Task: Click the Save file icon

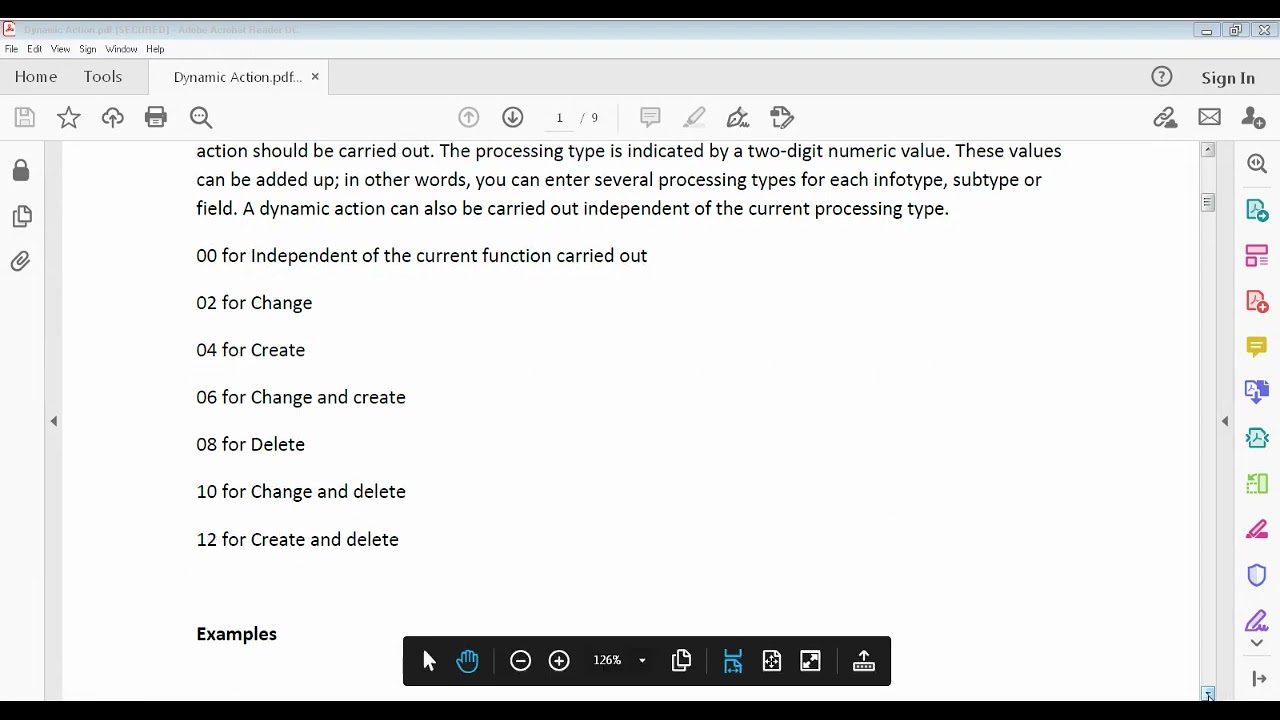Action: tap(25, 118)
